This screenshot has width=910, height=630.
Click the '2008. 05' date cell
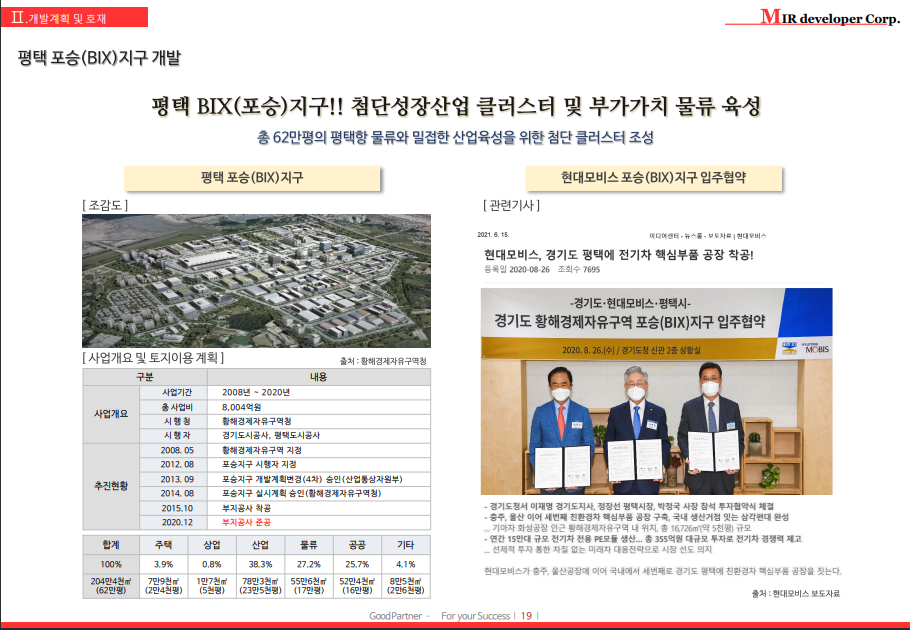click(174, 450)
